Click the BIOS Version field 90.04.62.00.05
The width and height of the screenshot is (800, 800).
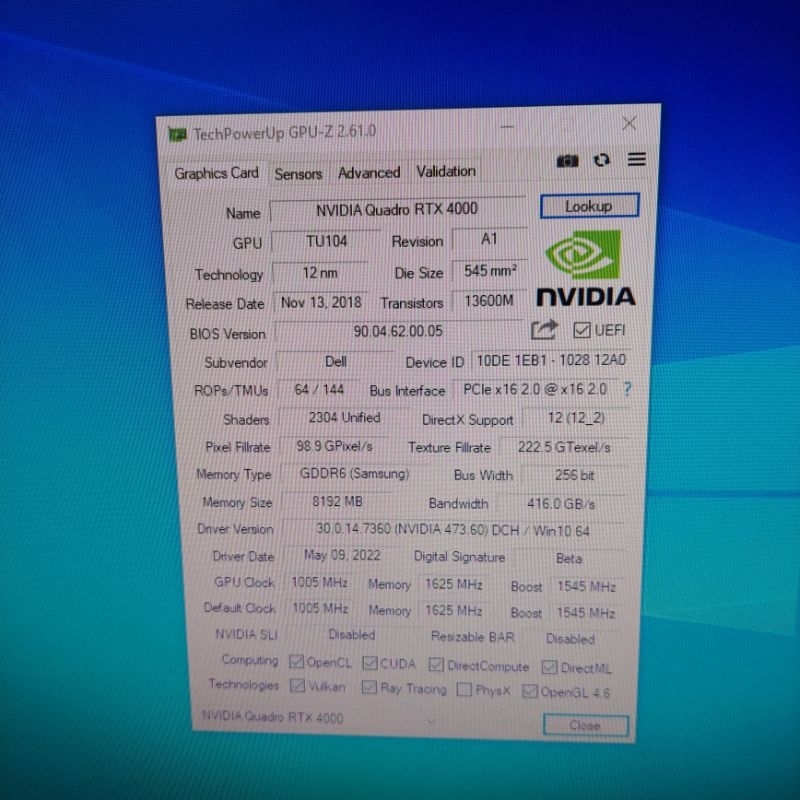[398, 331]
